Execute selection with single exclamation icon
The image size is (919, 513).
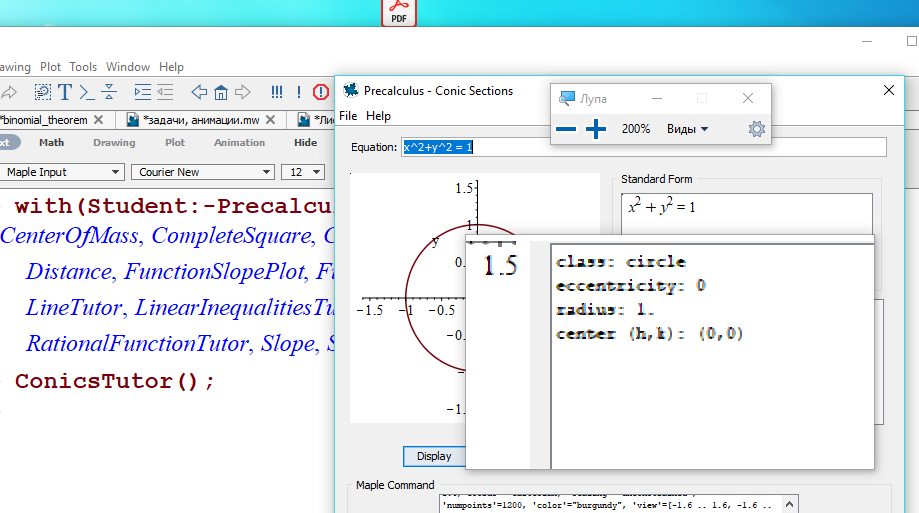click(299, 92)
